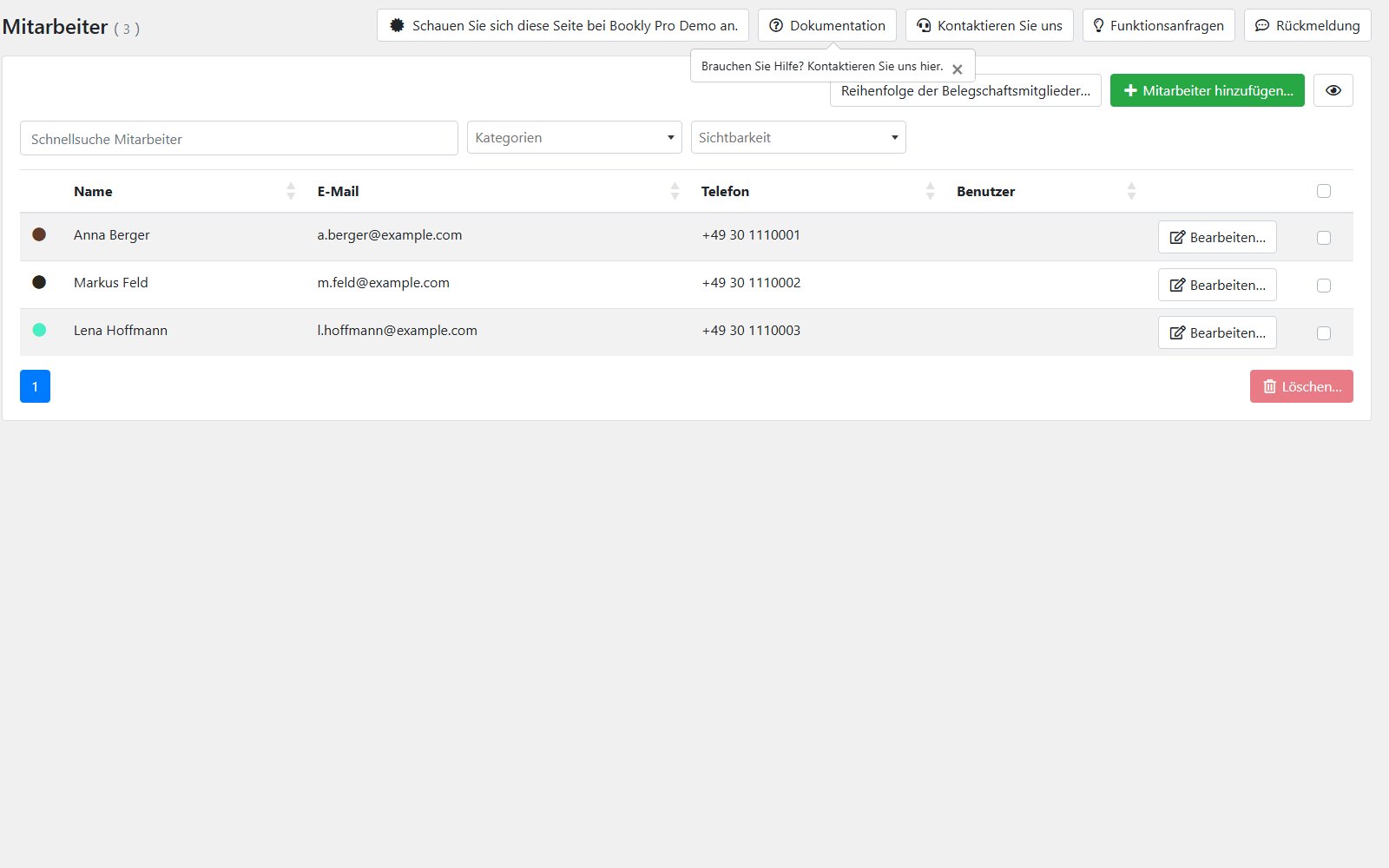Sort table by Name column
This screenshot has height=868, width=1389.
pos(184,191)
